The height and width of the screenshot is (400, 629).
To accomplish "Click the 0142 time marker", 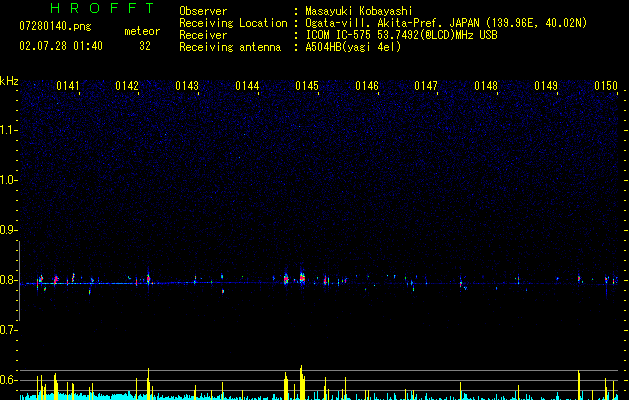I will pos(127,86).
